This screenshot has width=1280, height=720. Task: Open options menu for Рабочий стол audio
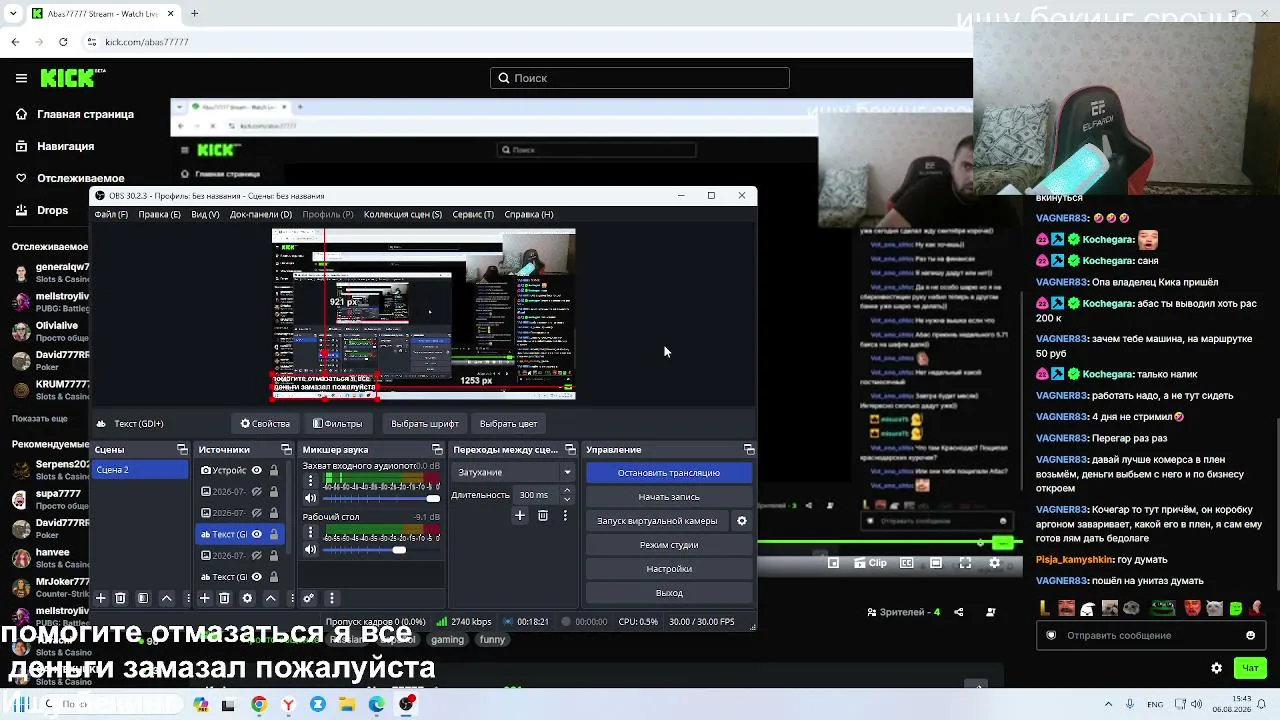pyautogui.click(x=310, y=532)
